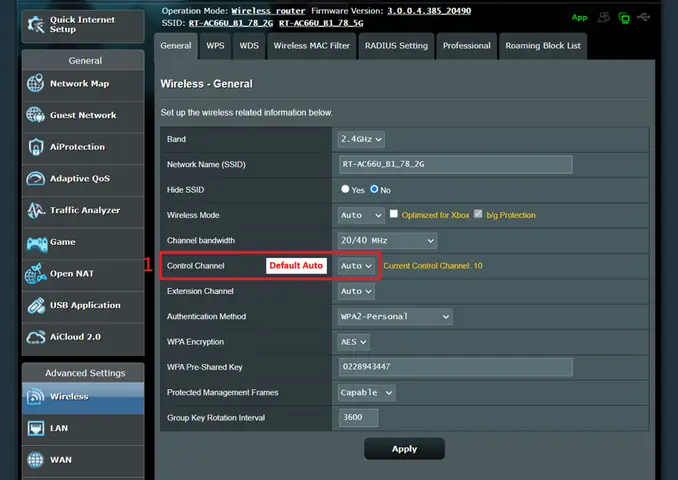
Task: Click the Adaptive QoS gauge icon
Action: click(35, 178)
